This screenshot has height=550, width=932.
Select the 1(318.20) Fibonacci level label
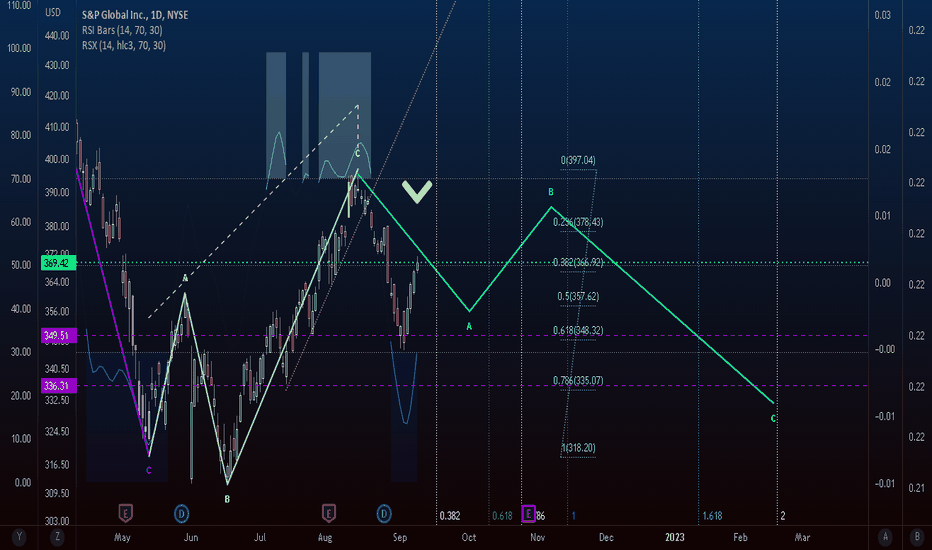tap(578, 448)
